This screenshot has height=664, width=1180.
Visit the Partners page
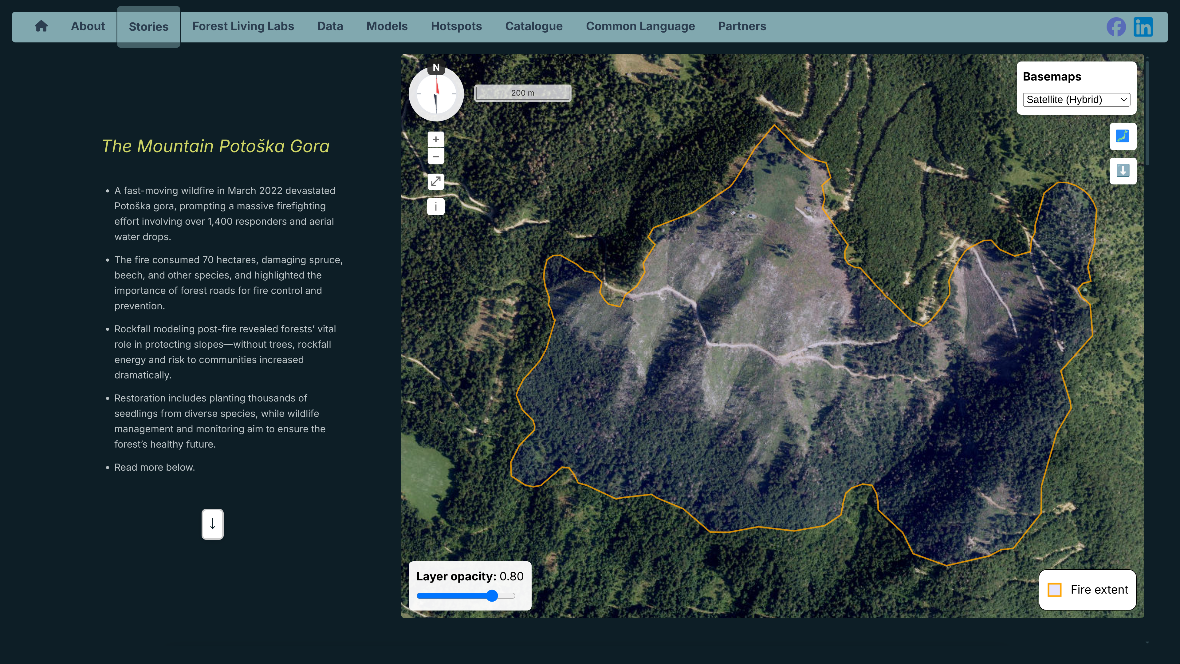click(742, 26)
